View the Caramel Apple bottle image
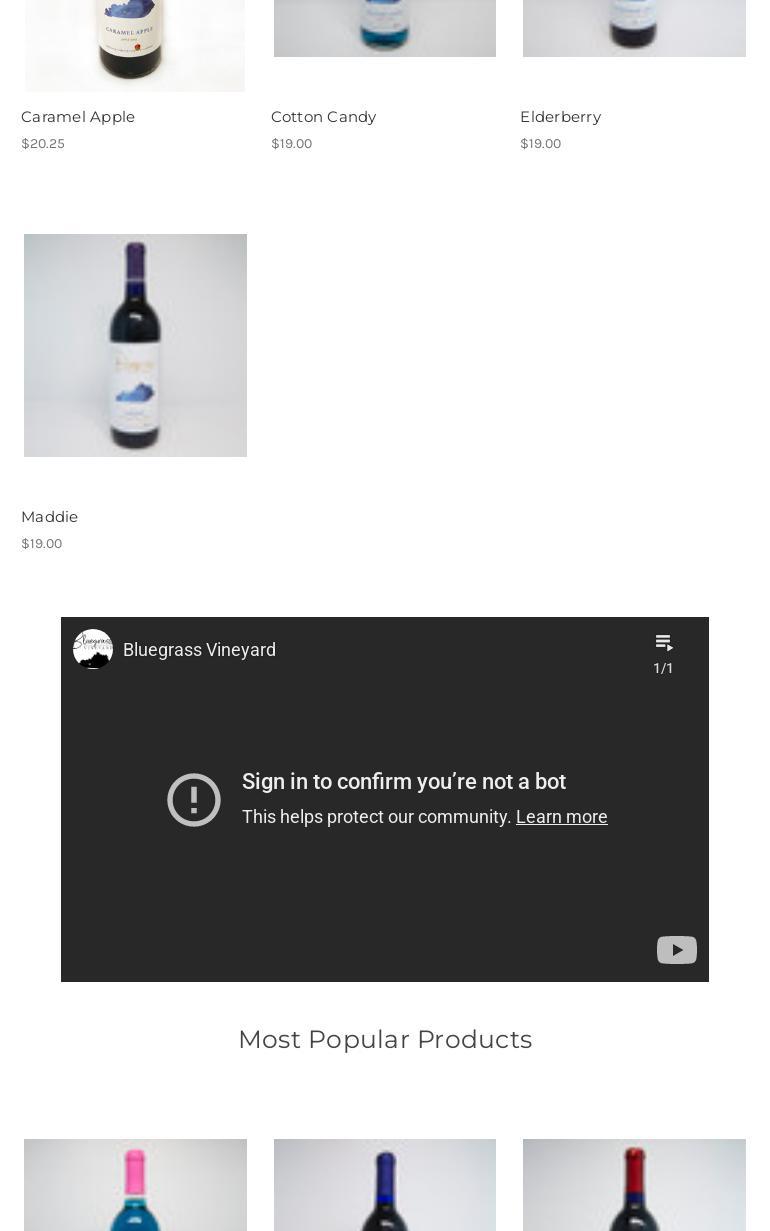This screenshot has width=770, height=1231. [x=135, y=45]
